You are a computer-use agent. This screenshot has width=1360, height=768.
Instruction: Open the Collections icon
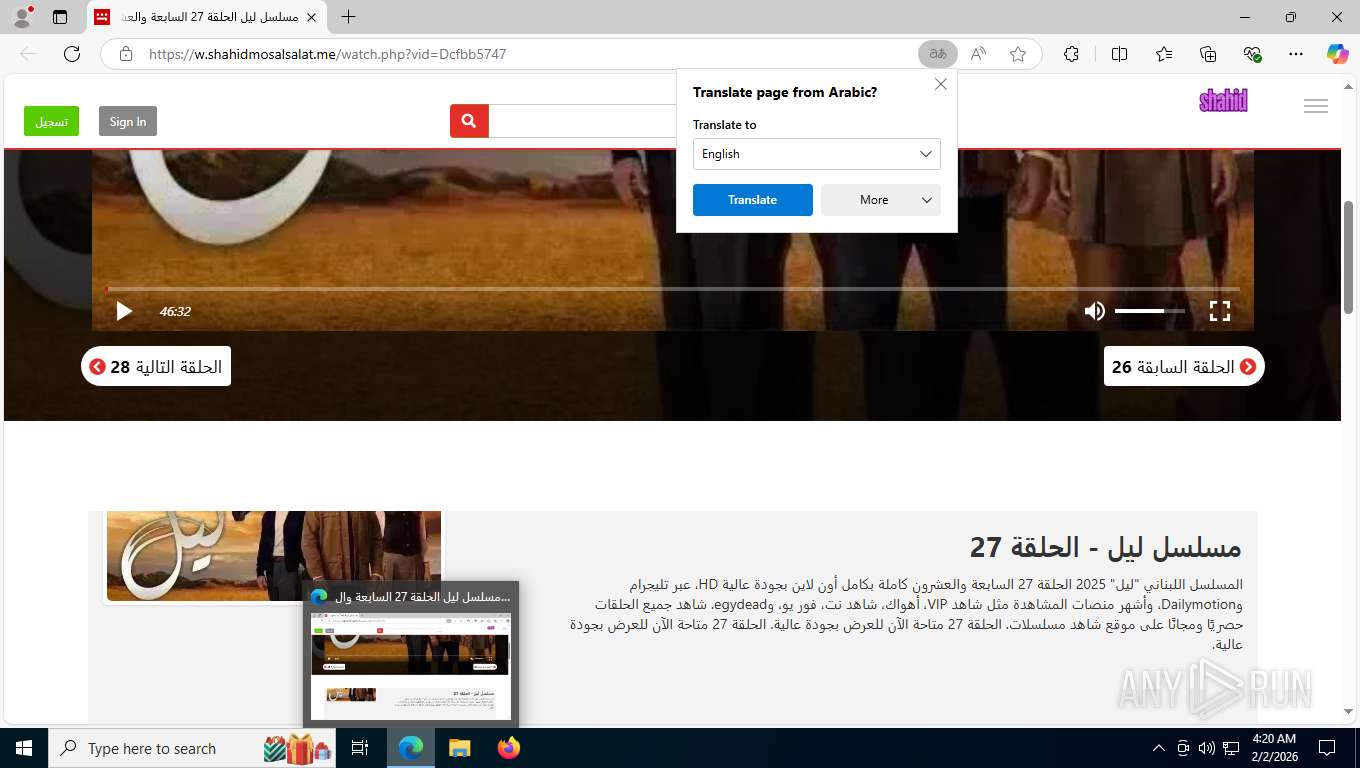[x=1208, y=54]
